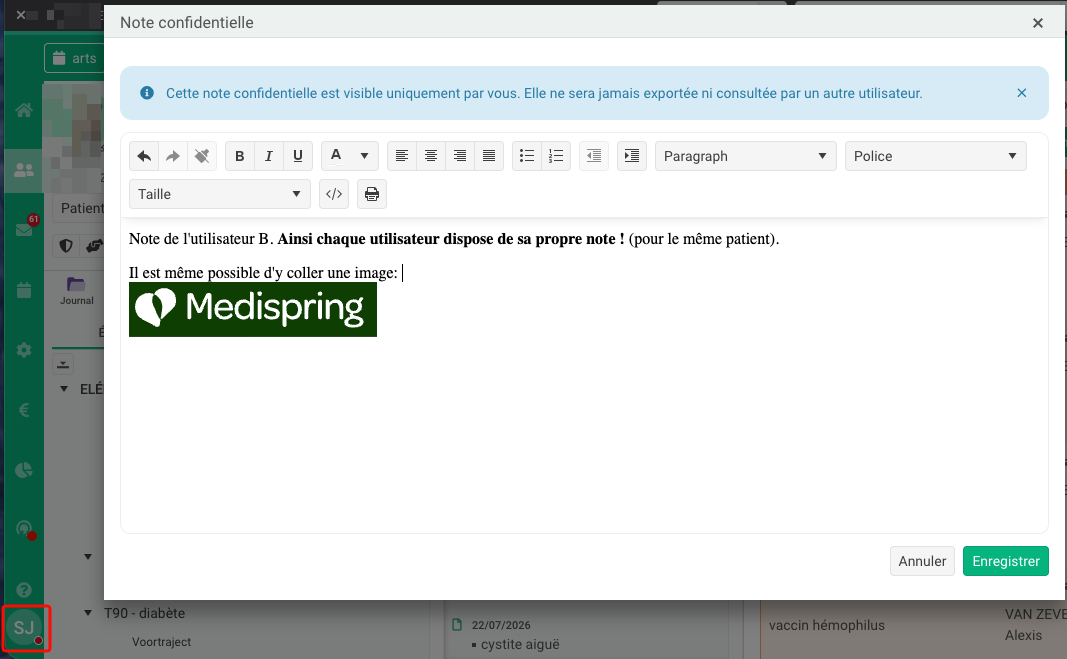
Task: Toggle bold formatting
Action: click(240, 156)
